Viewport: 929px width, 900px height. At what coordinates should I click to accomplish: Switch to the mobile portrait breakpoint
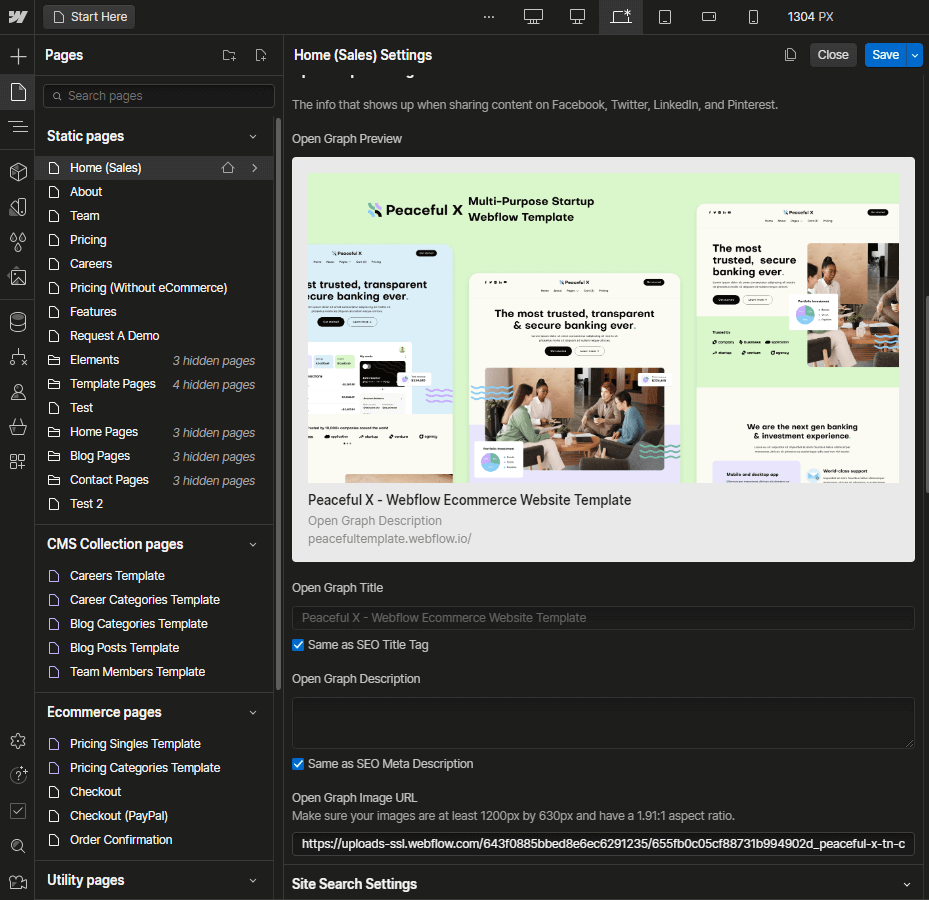click(753, 17)
